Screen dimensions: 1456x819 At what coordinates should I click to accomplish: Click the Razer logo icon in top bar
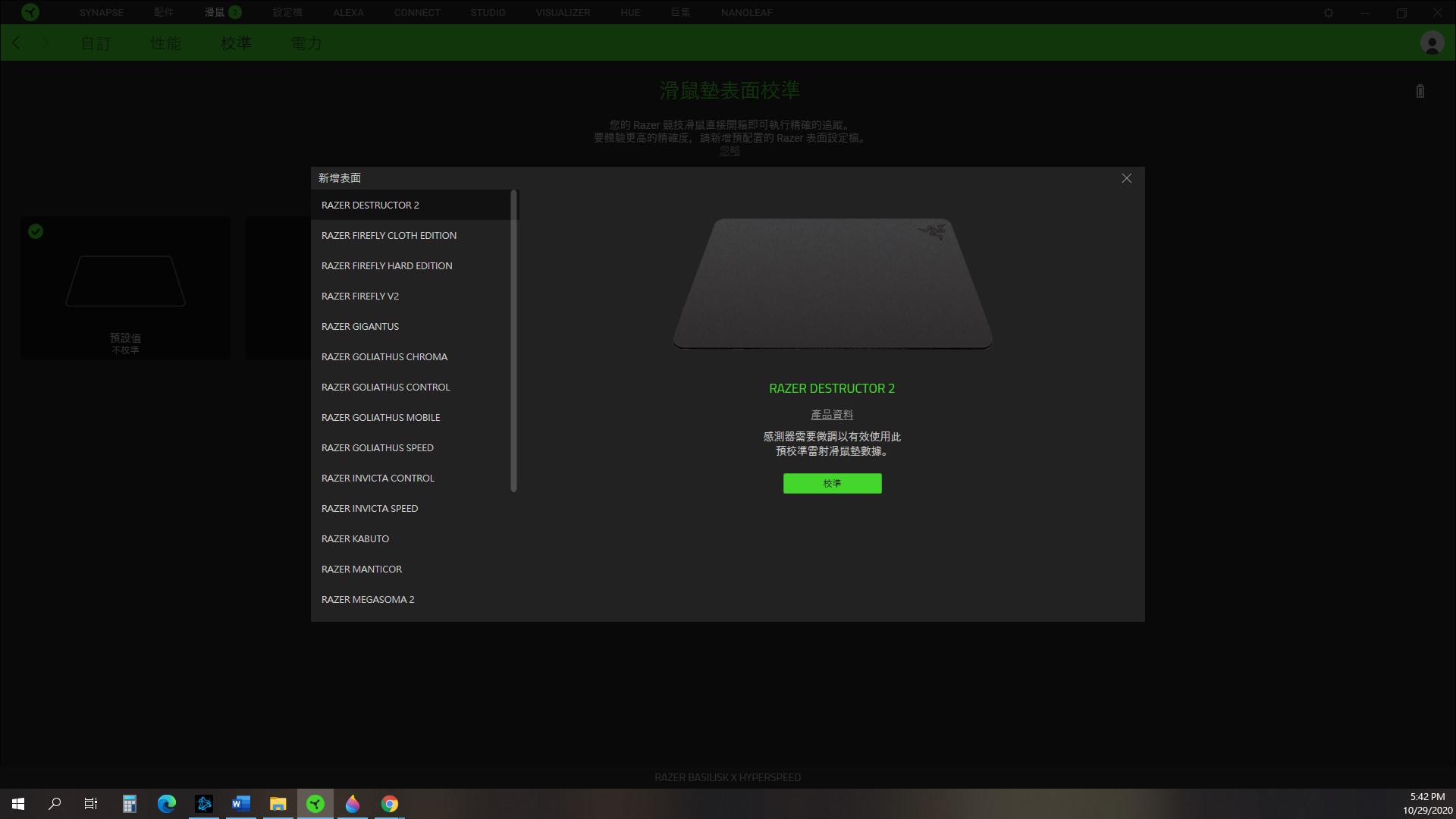coord(30,12)
